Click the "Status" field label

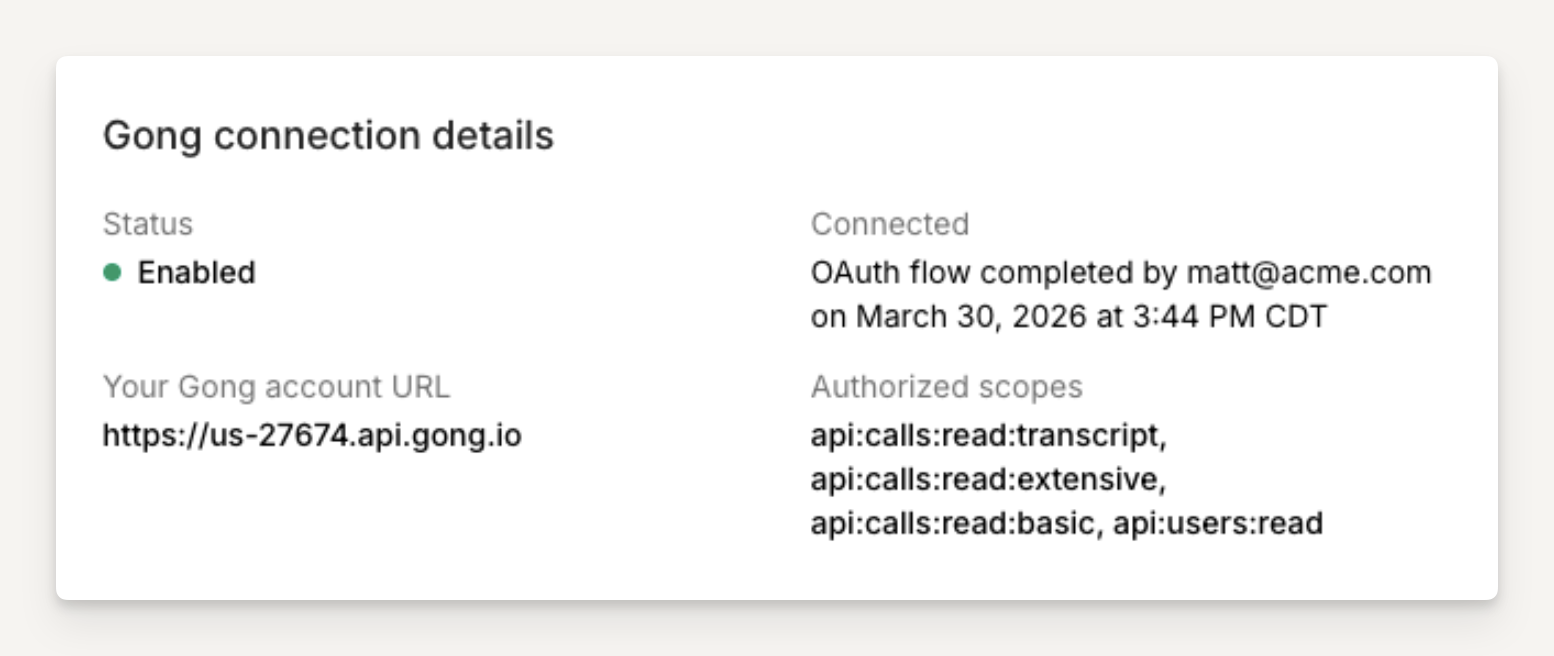(147, 224)
